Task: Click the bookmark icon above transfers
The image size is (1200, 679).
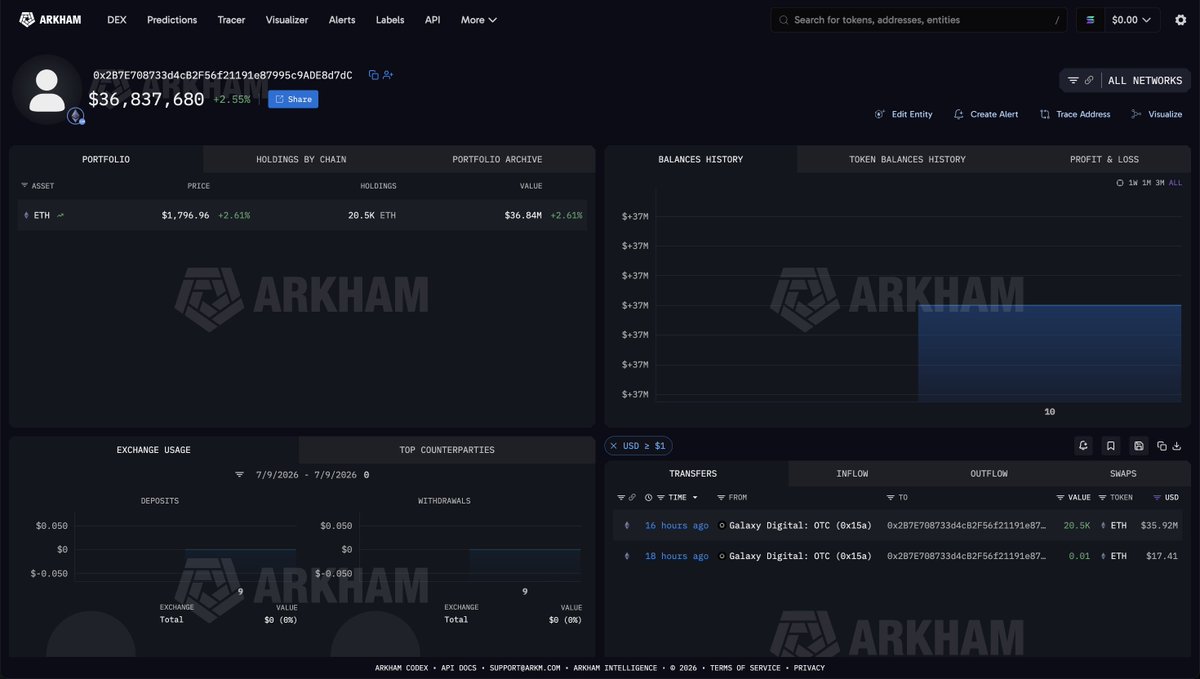Action: (1110, 446)
